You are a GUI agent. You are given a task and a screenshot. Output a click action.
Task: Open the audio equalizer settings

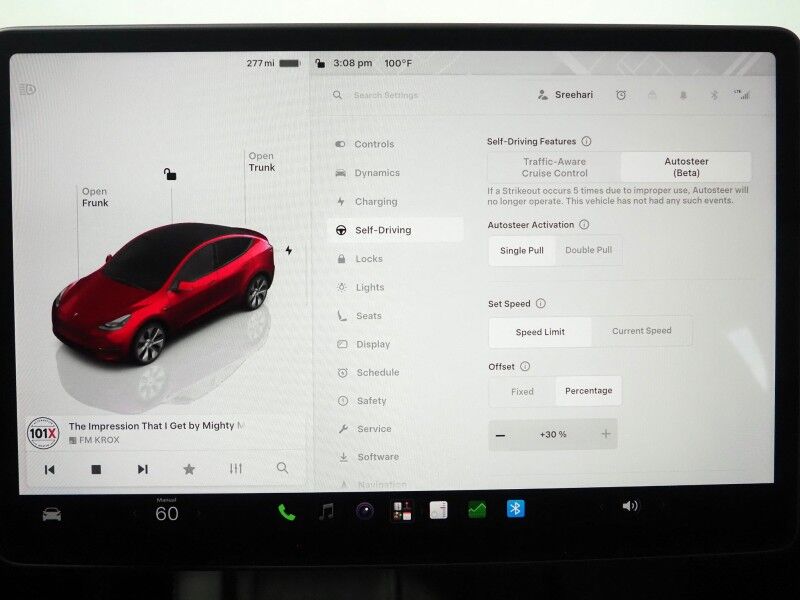pos(236,468)
